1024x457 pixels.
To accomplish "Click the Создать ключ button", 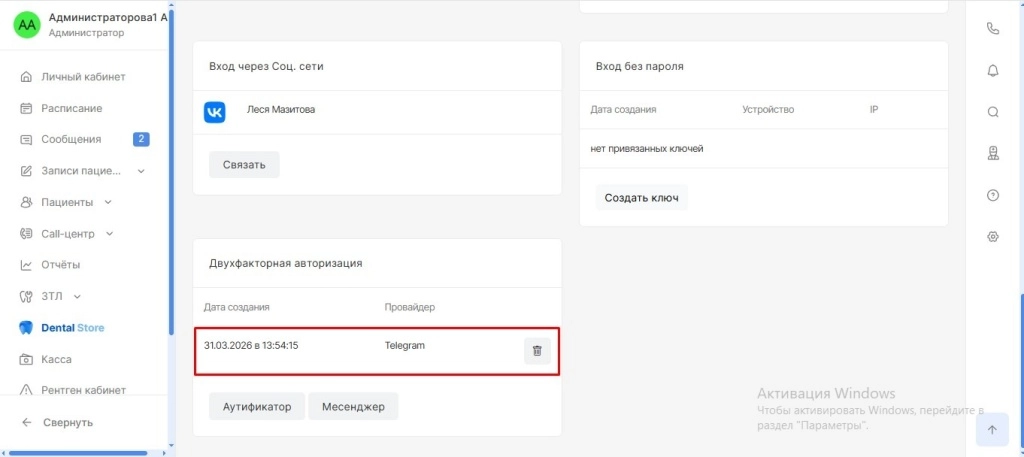I will tap(641, 198).
